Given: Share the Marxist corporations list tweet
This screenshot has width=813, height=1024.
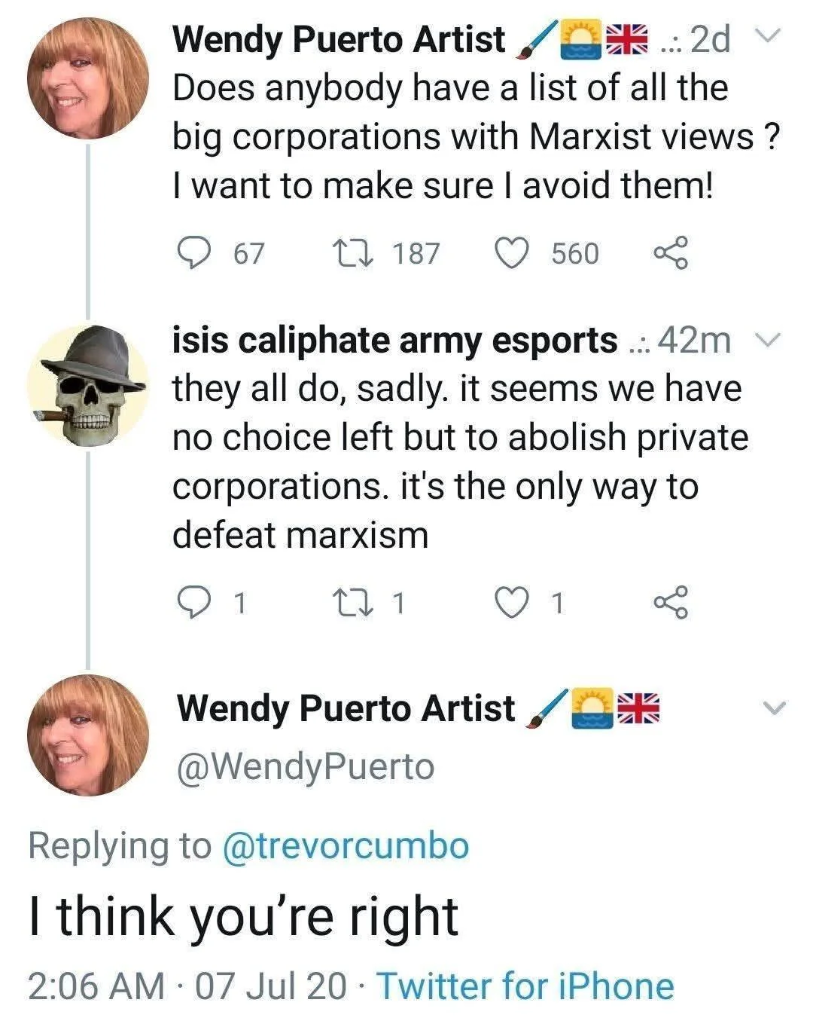Looking at the screenshot, I should [x=670, y=254].
